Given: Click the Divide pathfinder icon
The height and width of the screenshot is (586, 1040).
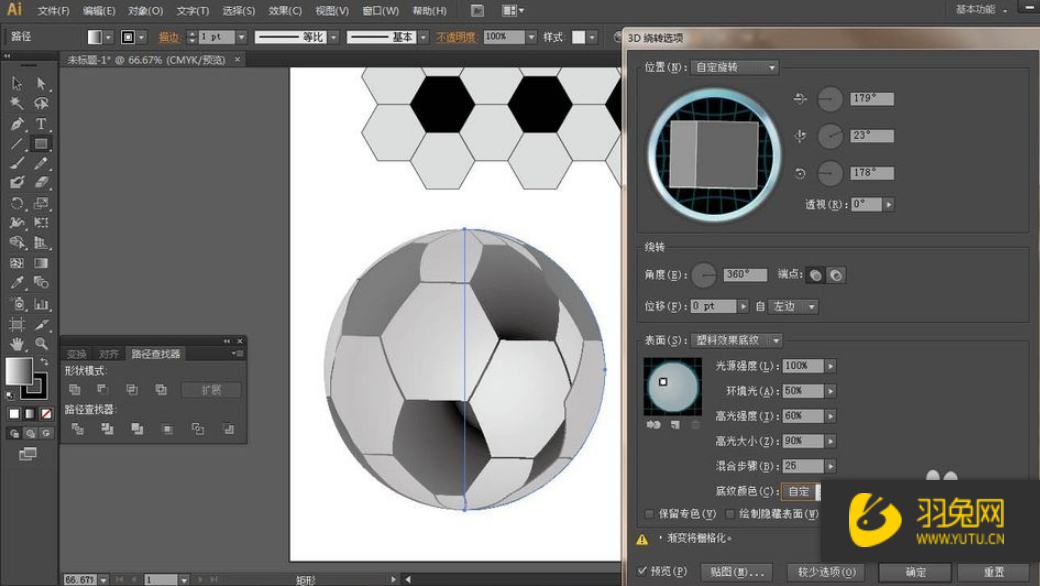Looking at the screenshot, I should (x=78, y=428).
